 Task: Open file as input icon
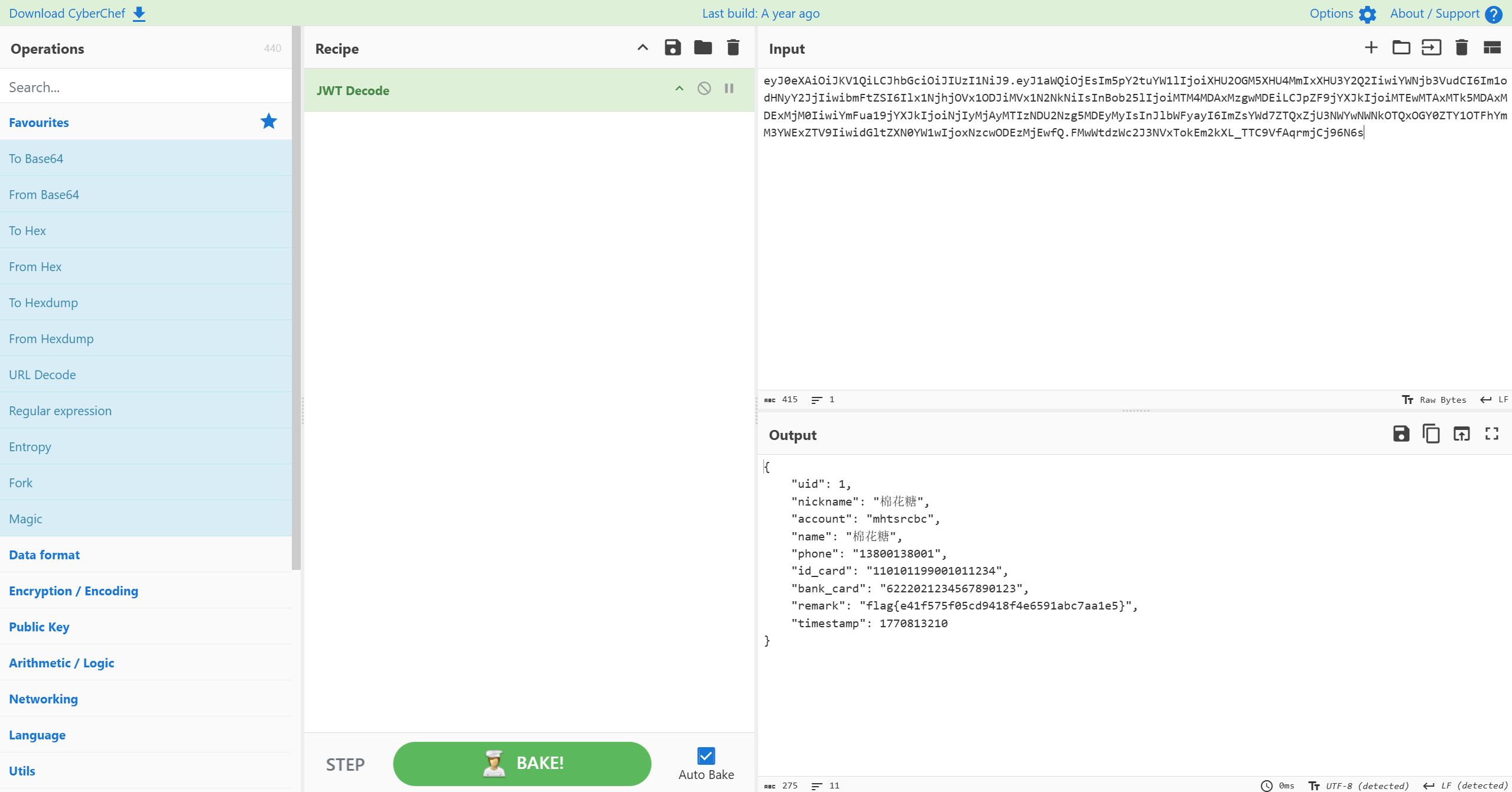click(x=1431, y=48)
